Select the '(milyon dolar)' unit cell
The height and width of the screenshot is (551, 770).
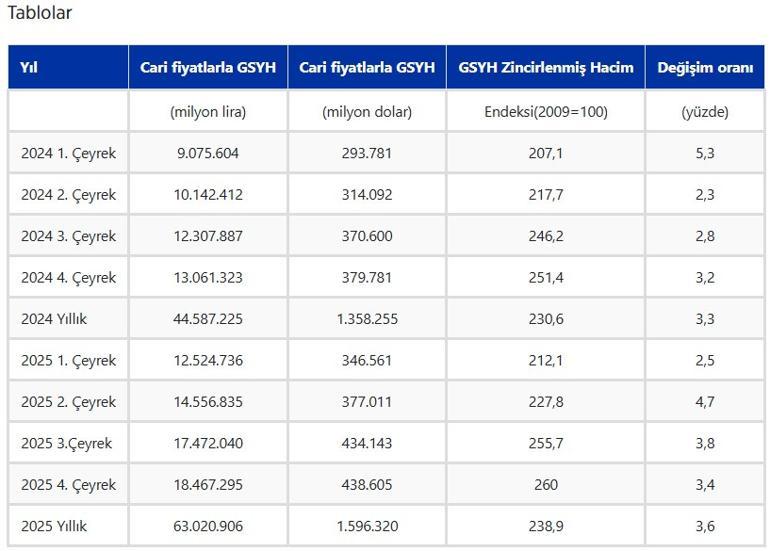(367, 112)
